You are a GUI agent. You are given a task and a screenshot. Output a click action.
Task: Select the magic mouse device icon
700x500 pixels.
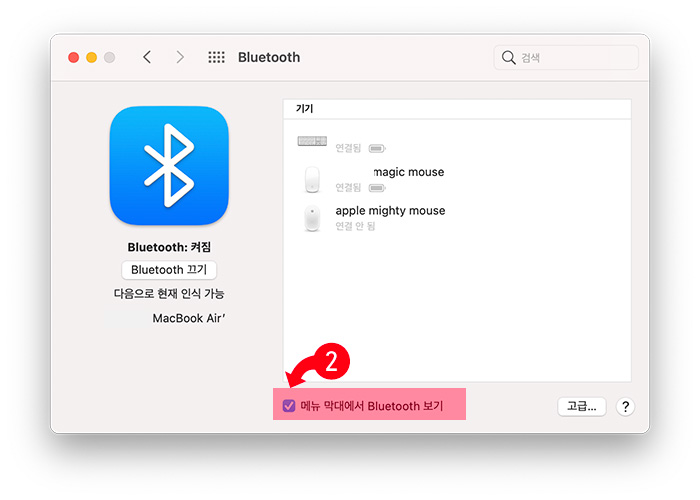pos(312,179)
